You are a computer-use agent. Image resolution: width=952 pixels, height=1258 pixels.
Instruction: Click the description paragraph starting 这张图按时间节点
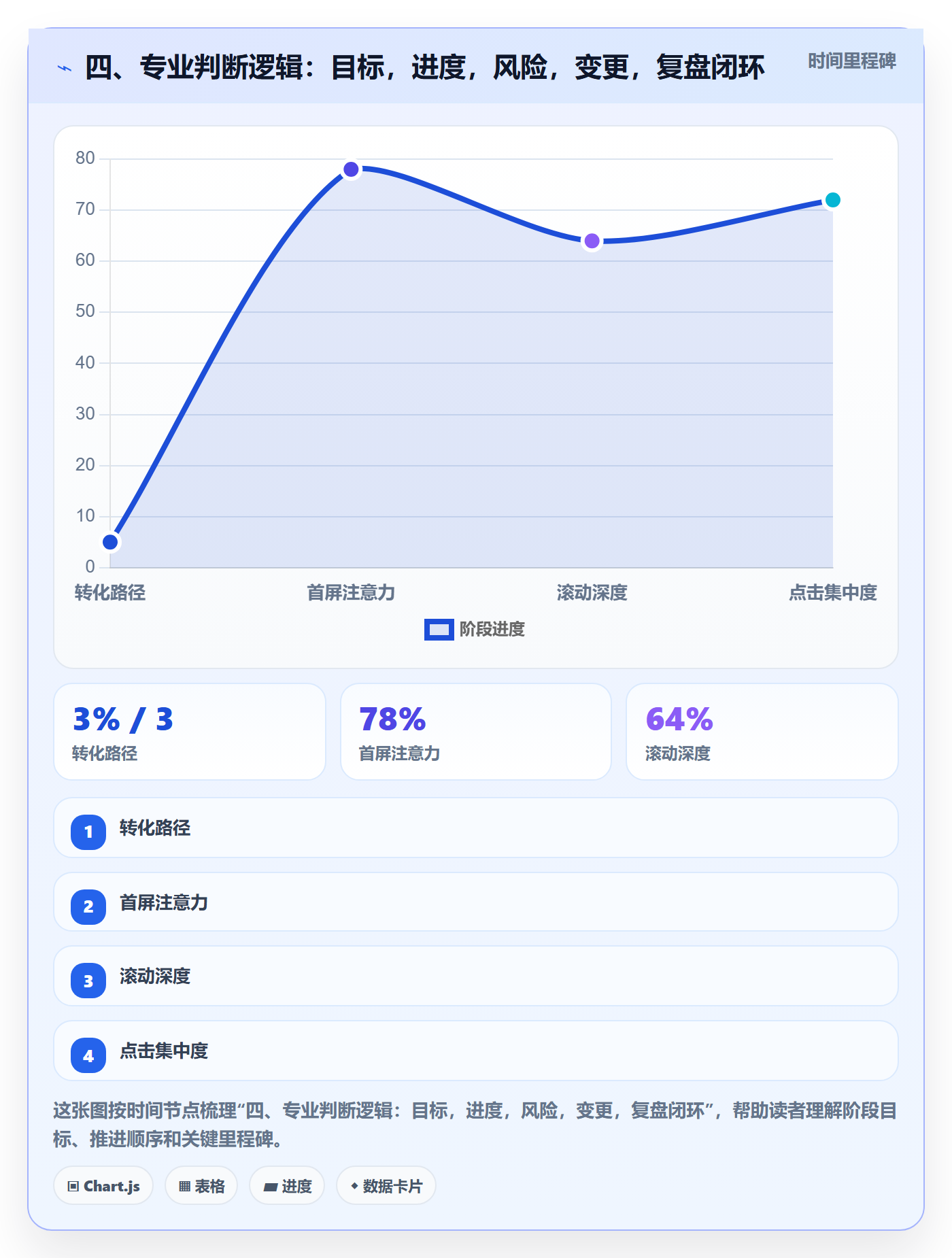tap(475, 1125)
